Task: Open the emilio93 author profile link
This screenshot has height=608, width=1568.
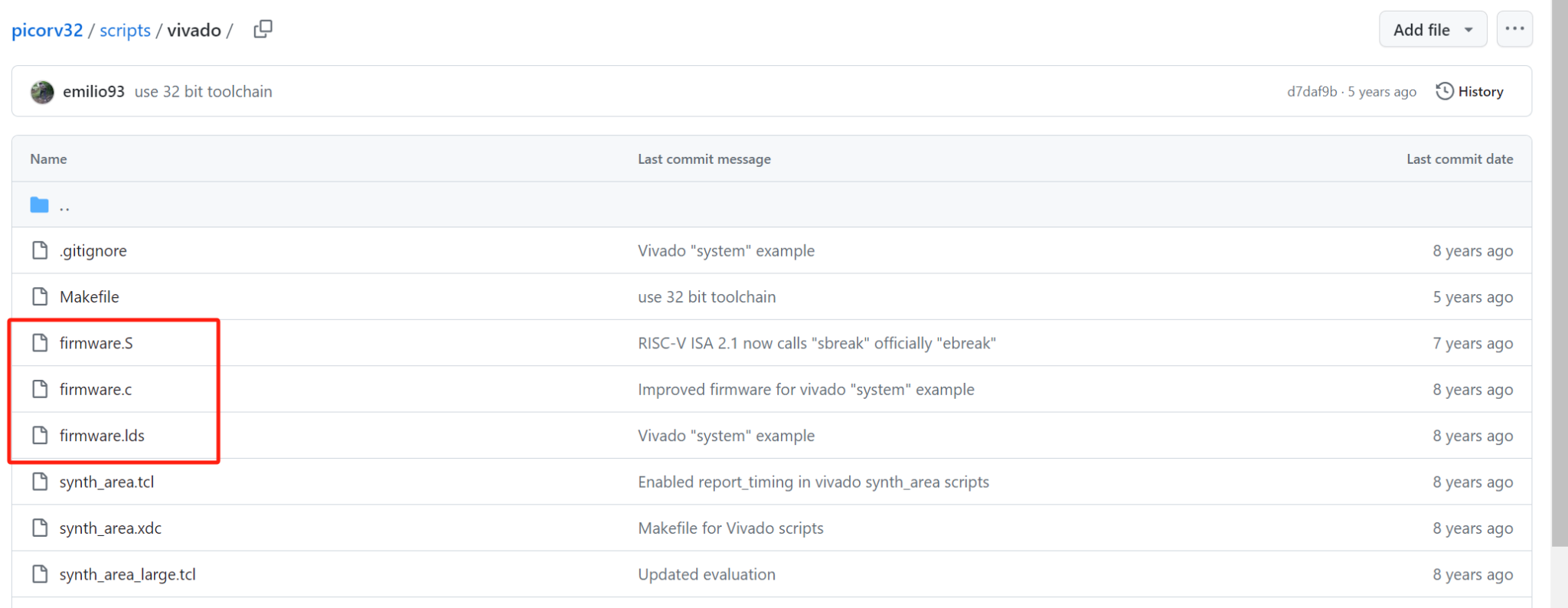Action: (x=93, y=92)
